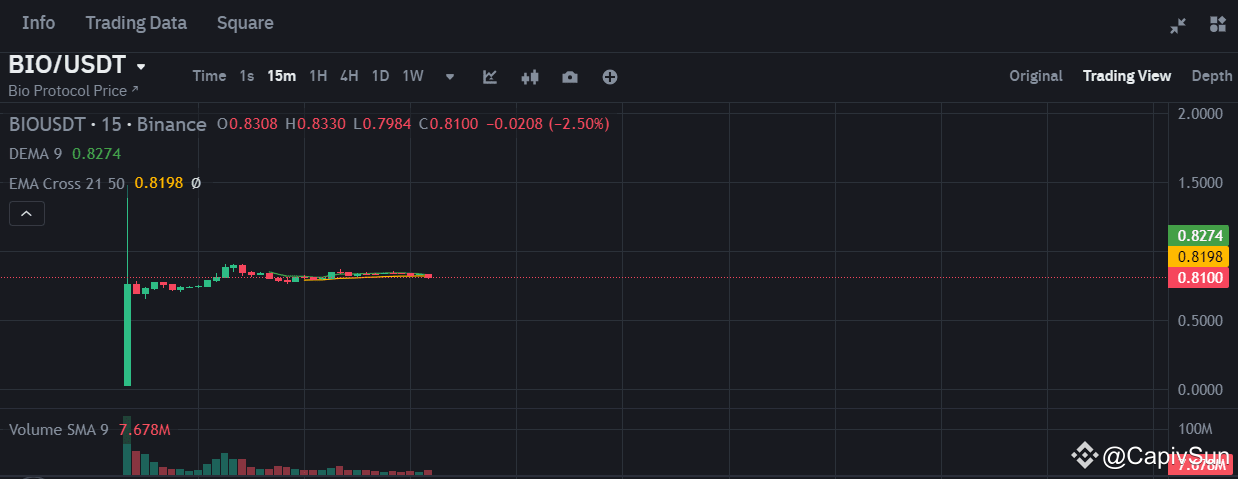Viewport: 1238px width, 479px height.
Task: Expand the BIO/USDT pair dropdown
Action: click(141, 66)
